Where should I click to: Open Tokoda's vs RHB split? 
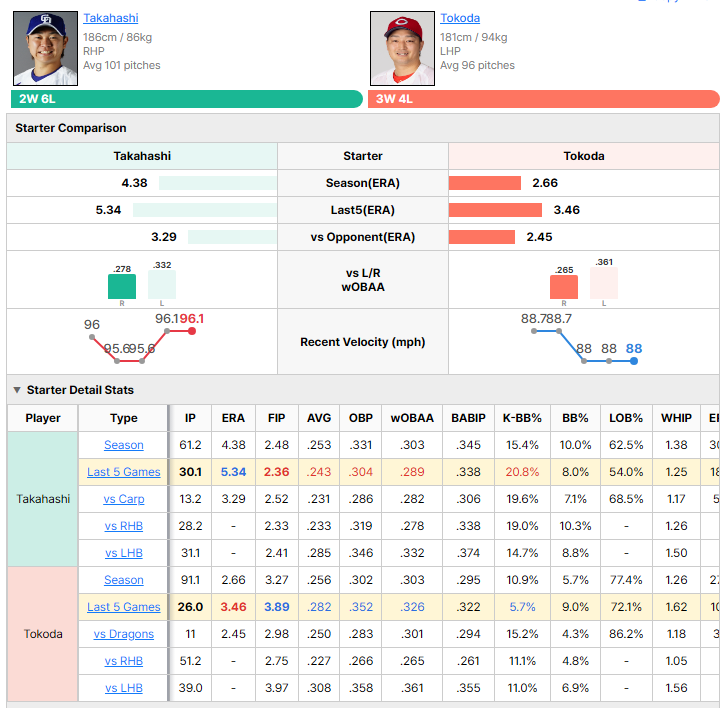(124, 661)
